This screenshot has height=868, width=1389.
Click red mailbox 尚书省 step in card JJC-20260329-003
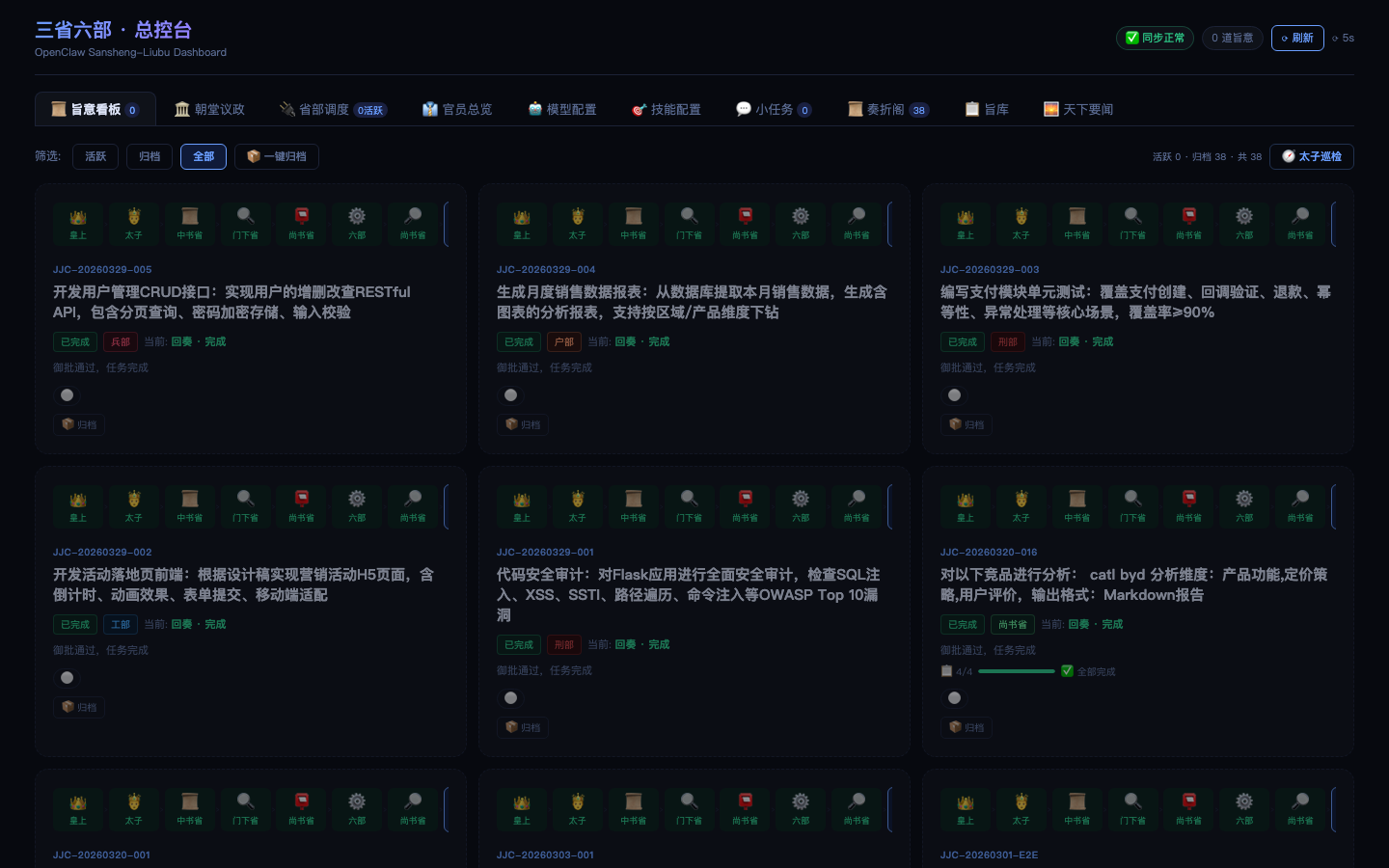(1189, 224)
